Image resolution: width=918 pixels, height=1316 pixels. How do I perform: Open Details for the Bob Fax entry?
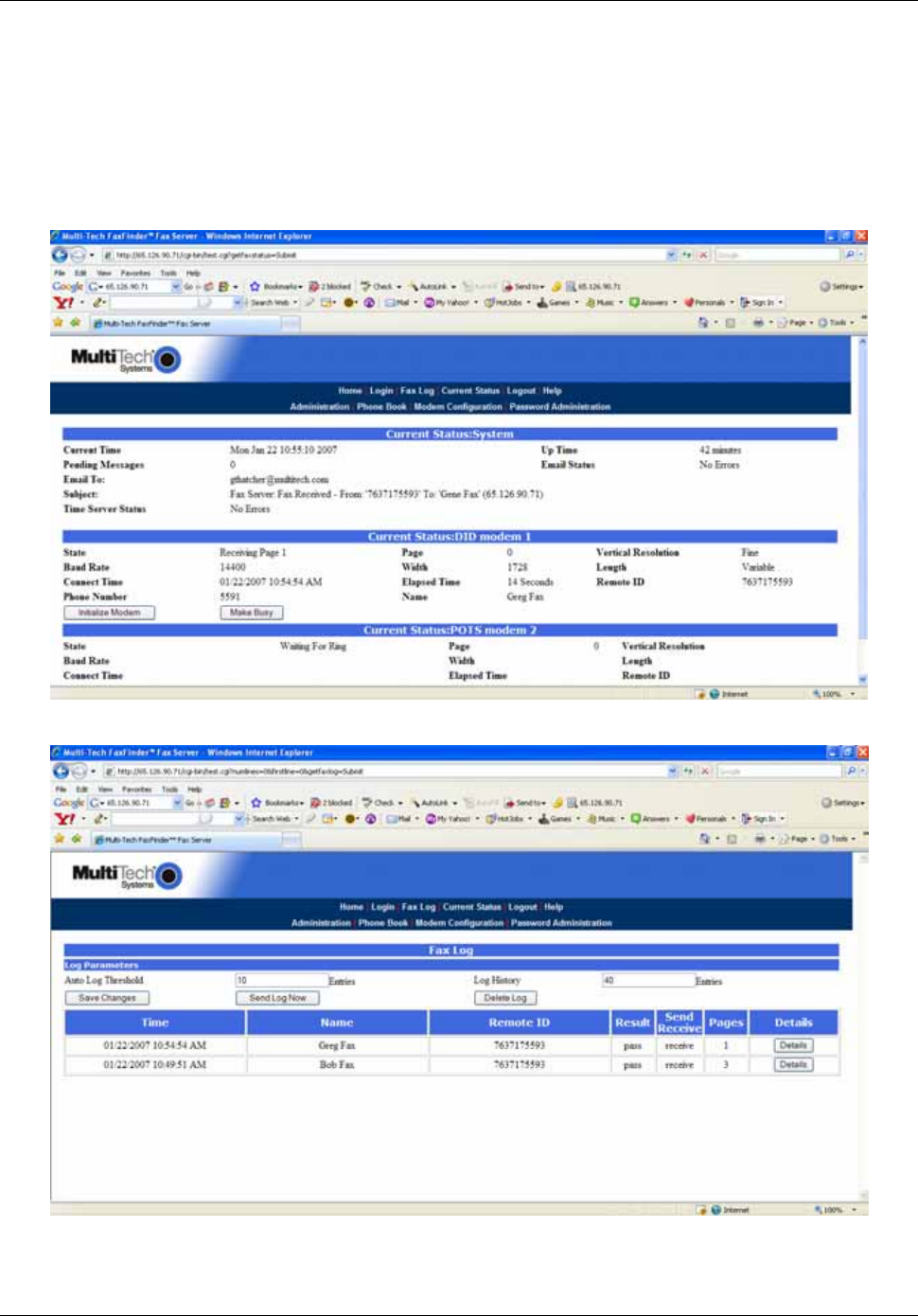pos(792,1065)
